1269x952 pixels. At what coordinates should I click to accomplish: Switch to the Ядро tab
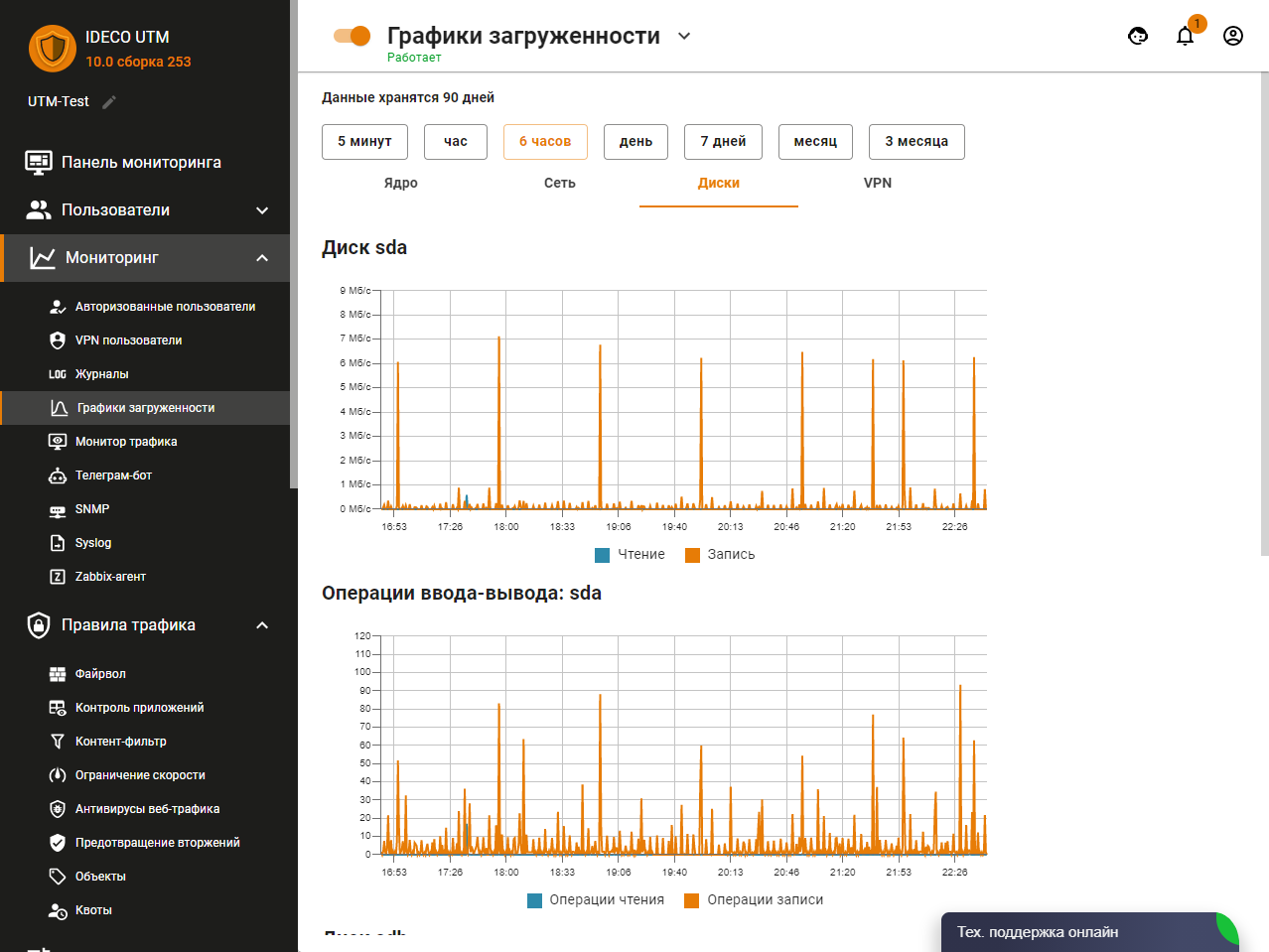click(x=401, y=184)
